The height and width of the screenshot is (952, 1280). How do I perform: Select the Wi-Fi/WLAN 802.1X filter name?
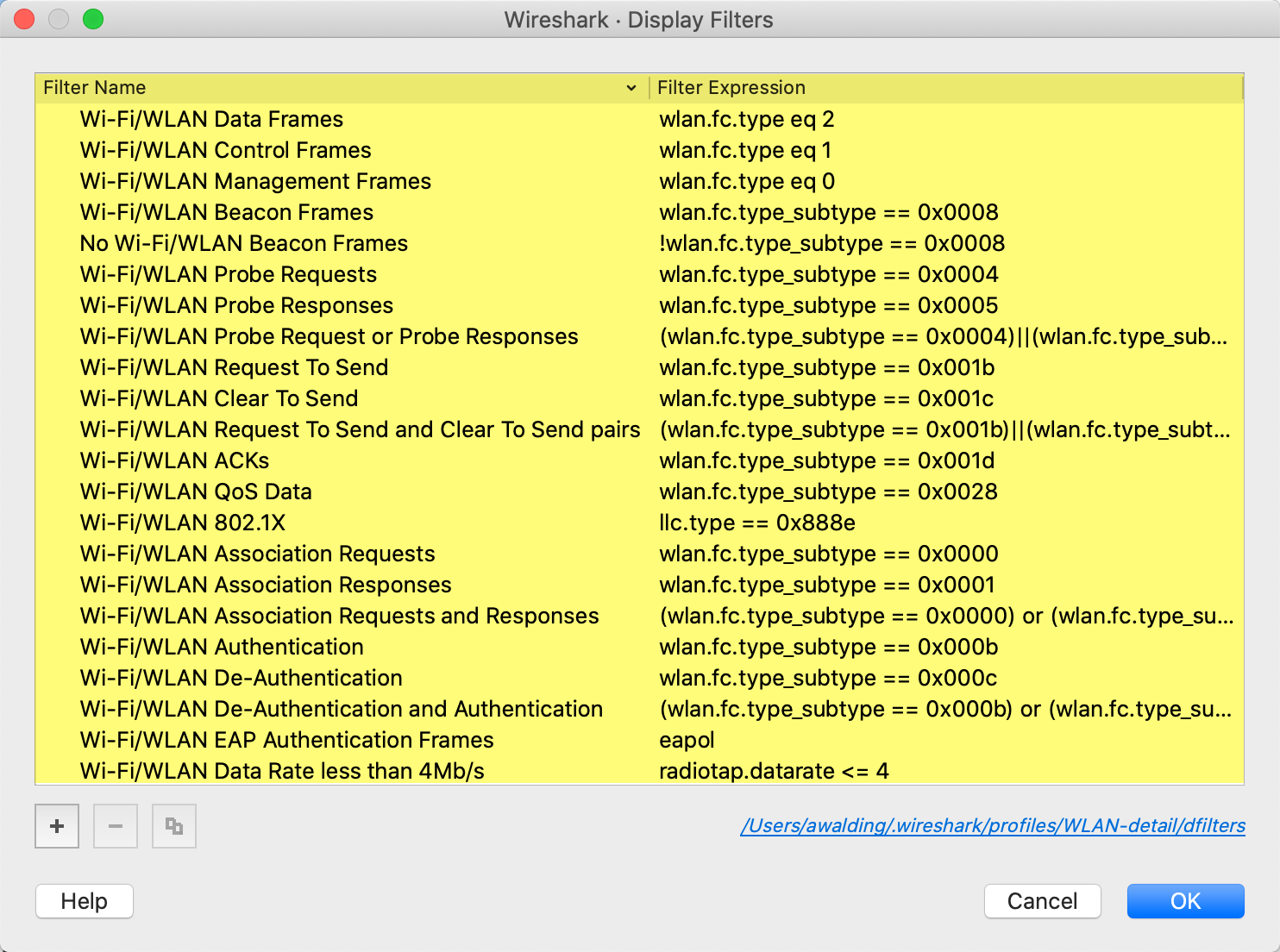pos(182,523)
